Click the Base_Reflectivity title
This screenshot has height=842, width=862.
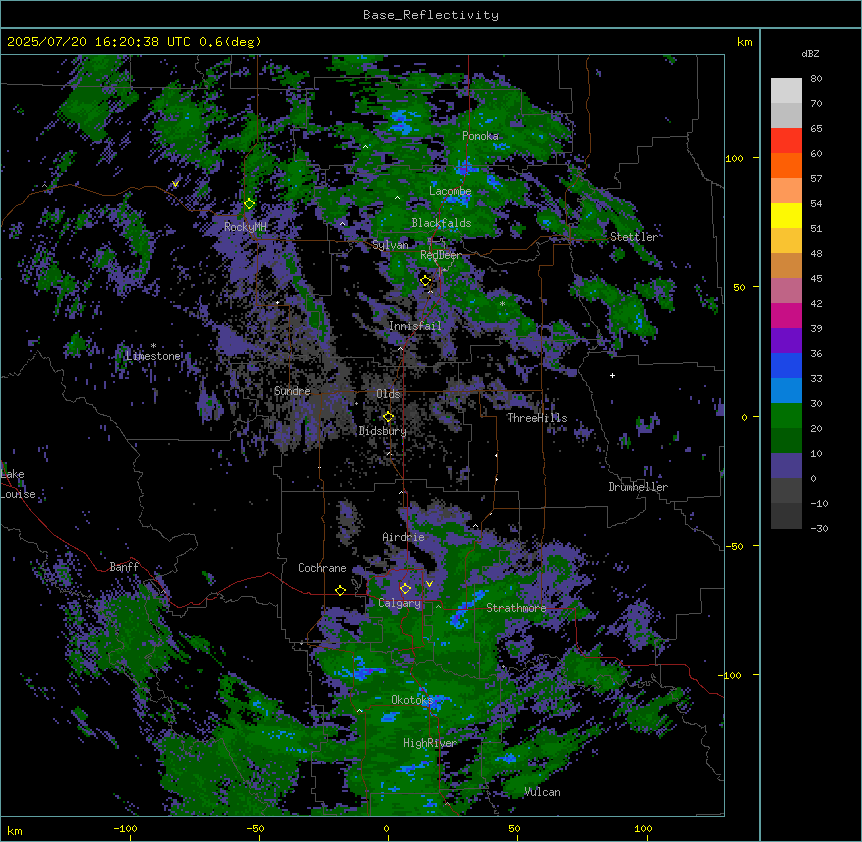431,15
